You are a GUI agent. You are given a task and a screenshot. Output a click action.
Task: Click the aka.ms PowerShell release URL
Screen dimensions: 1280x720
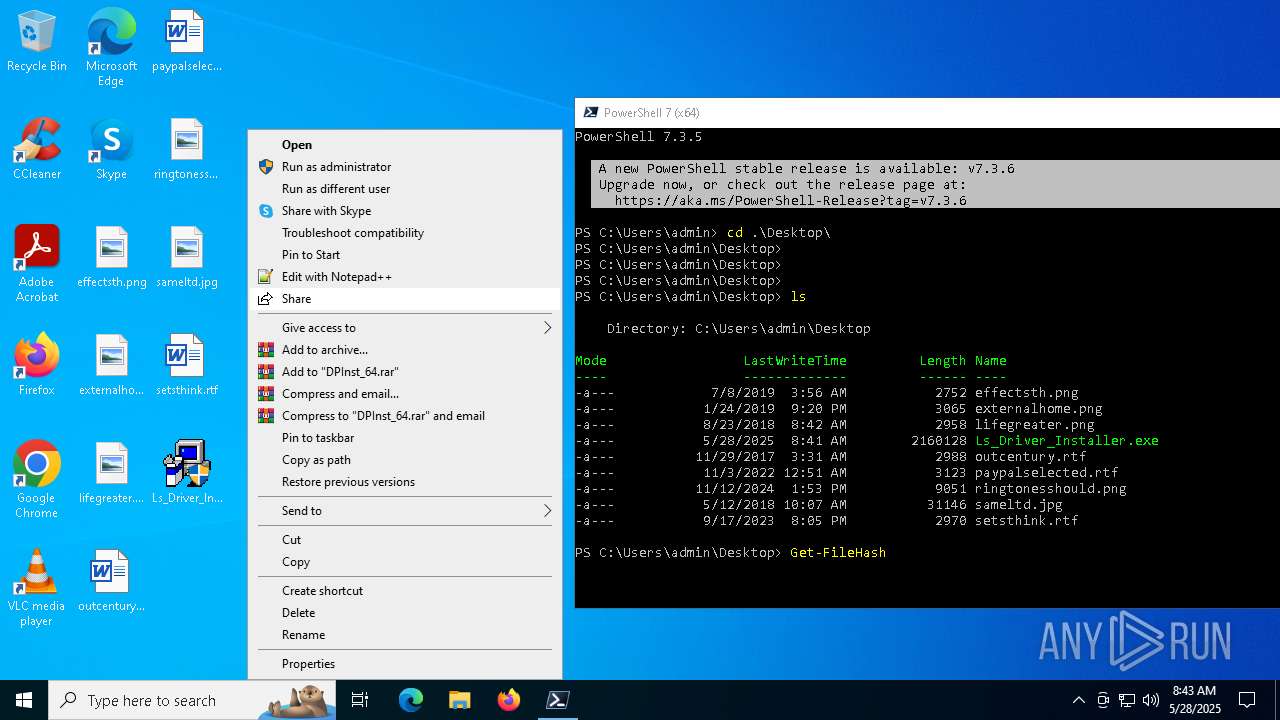tap(790, 201)
